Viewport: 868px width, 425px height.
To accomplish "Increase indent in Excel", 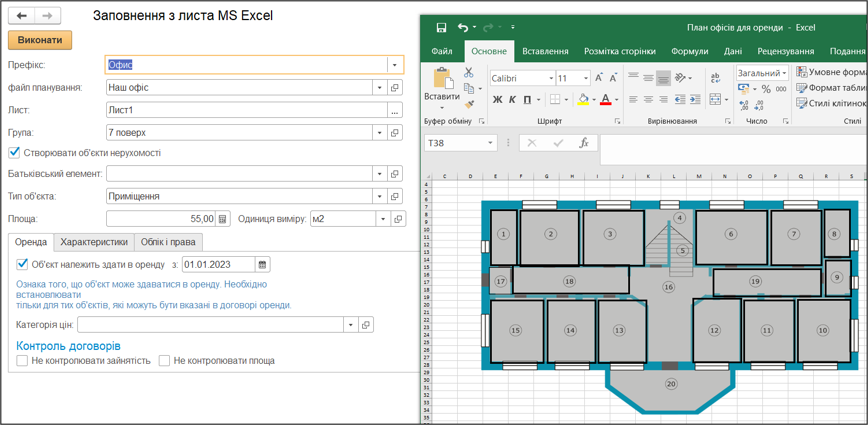I will click(695, 100).
